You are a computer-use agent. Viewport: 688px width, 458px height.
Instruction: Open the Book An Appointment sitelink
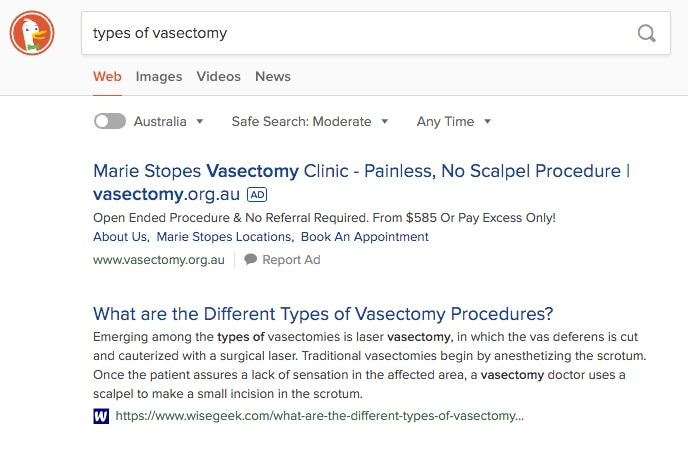365,237
